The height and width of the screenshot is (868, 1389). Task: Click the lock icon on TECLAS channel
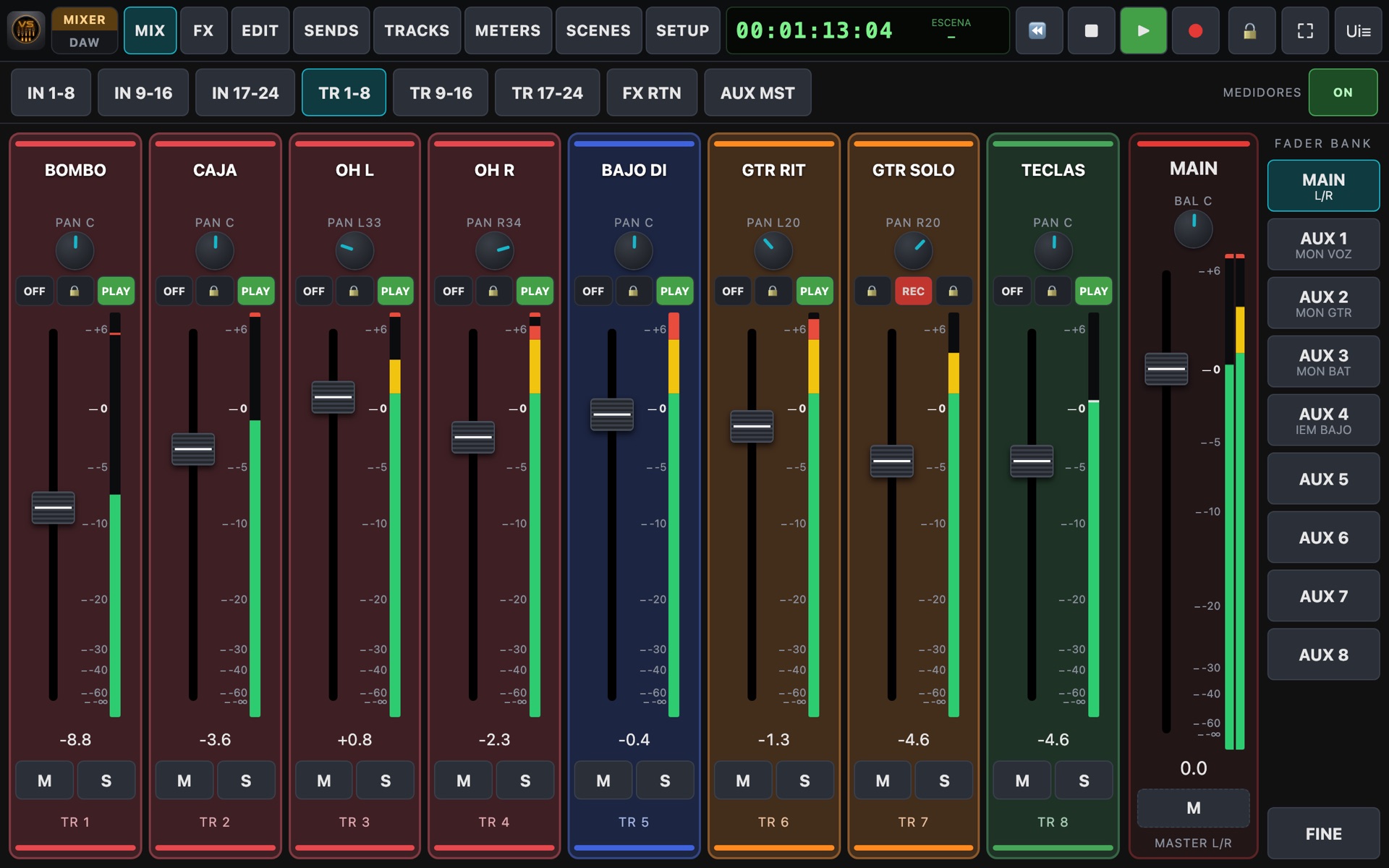1052,291
